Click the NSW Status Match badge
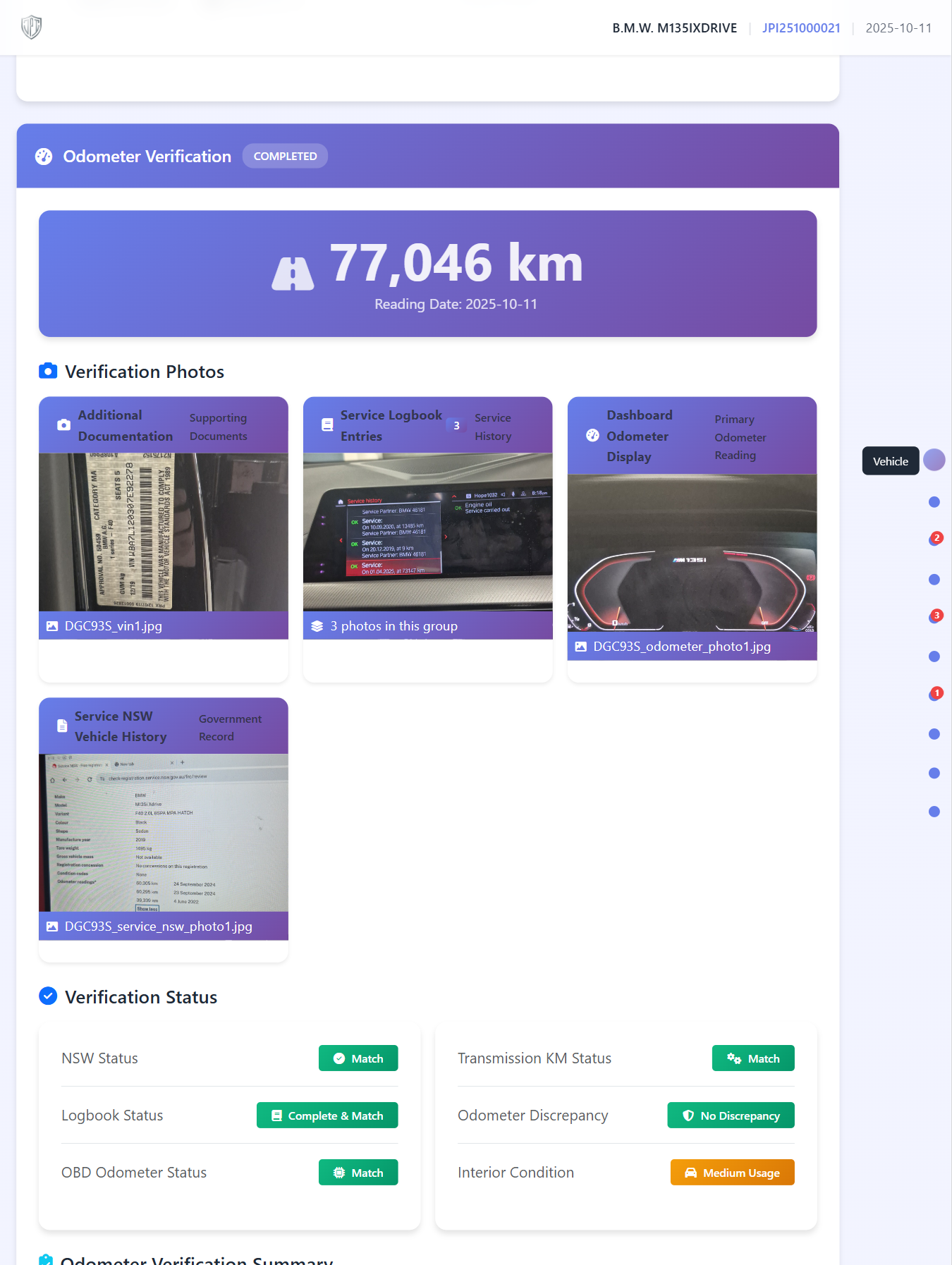 [x=358, y=1058]
